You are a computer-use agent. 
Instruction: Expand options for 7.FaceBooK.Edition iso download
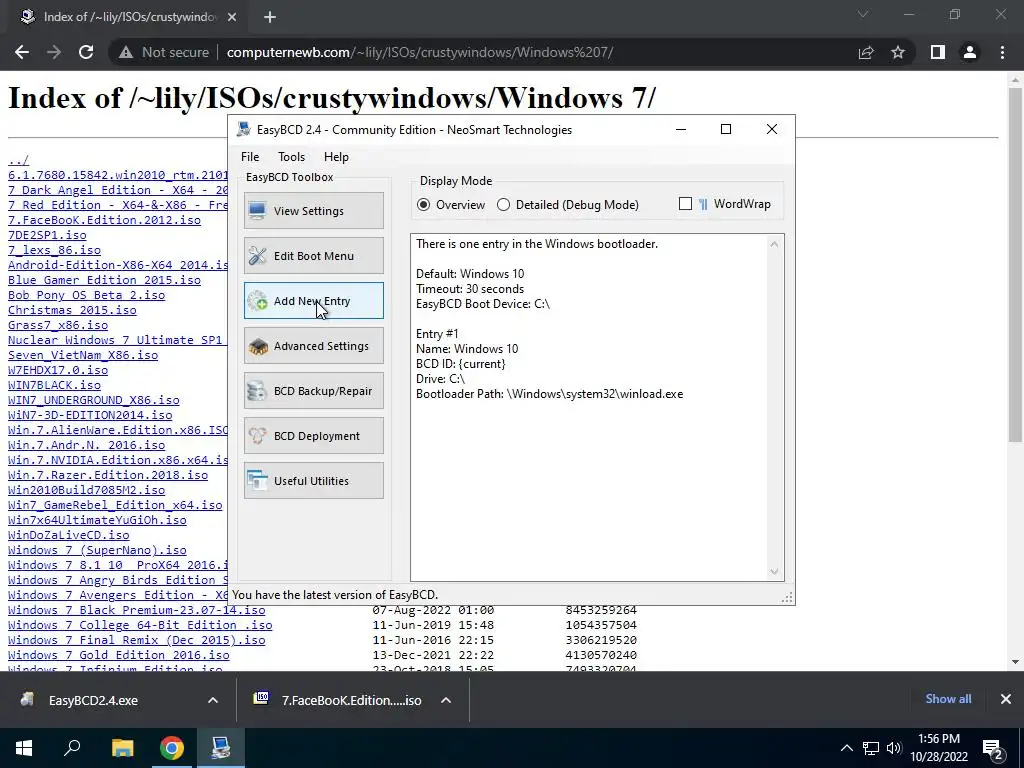pyautogui.click(x=446, y=700)
